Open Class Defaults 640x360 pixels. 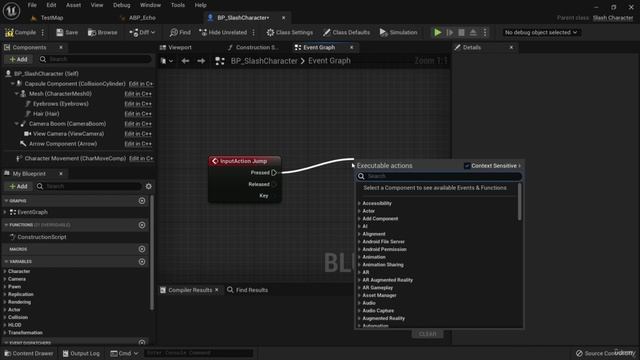[x=347, y=32]
